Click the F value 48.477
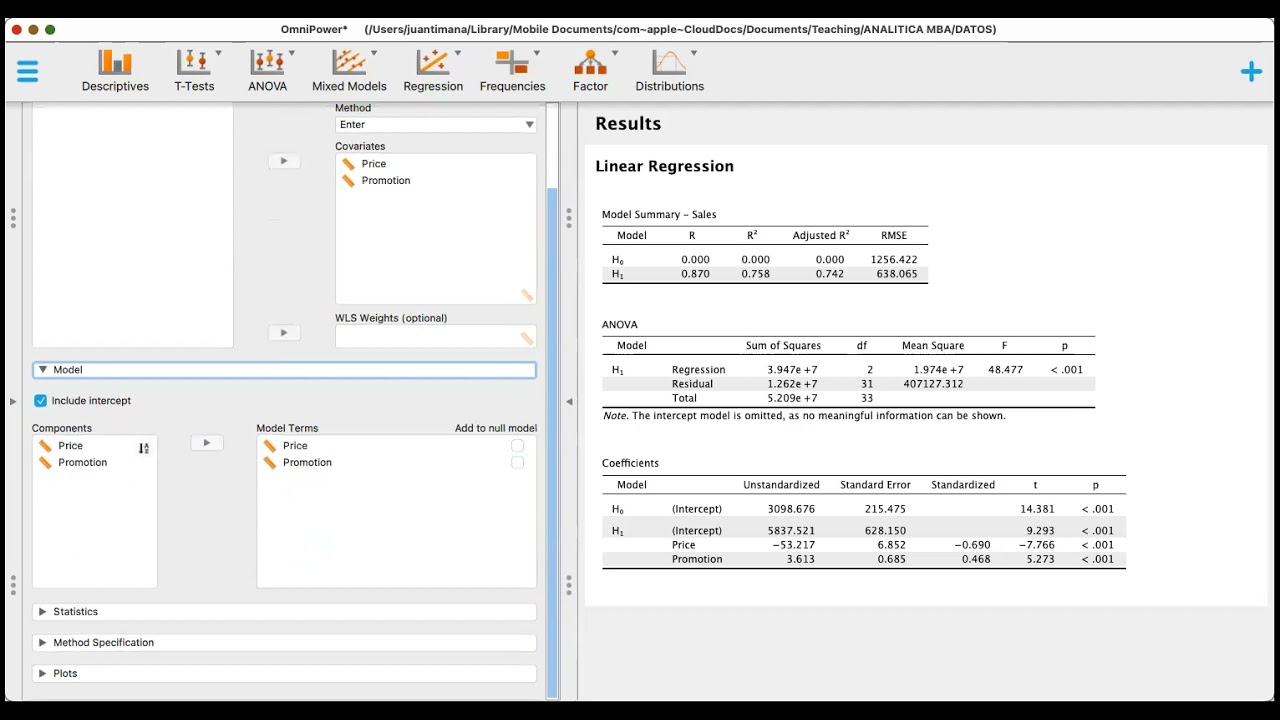This screenshot has height=720, width=1280. [x=1006, y=370]
